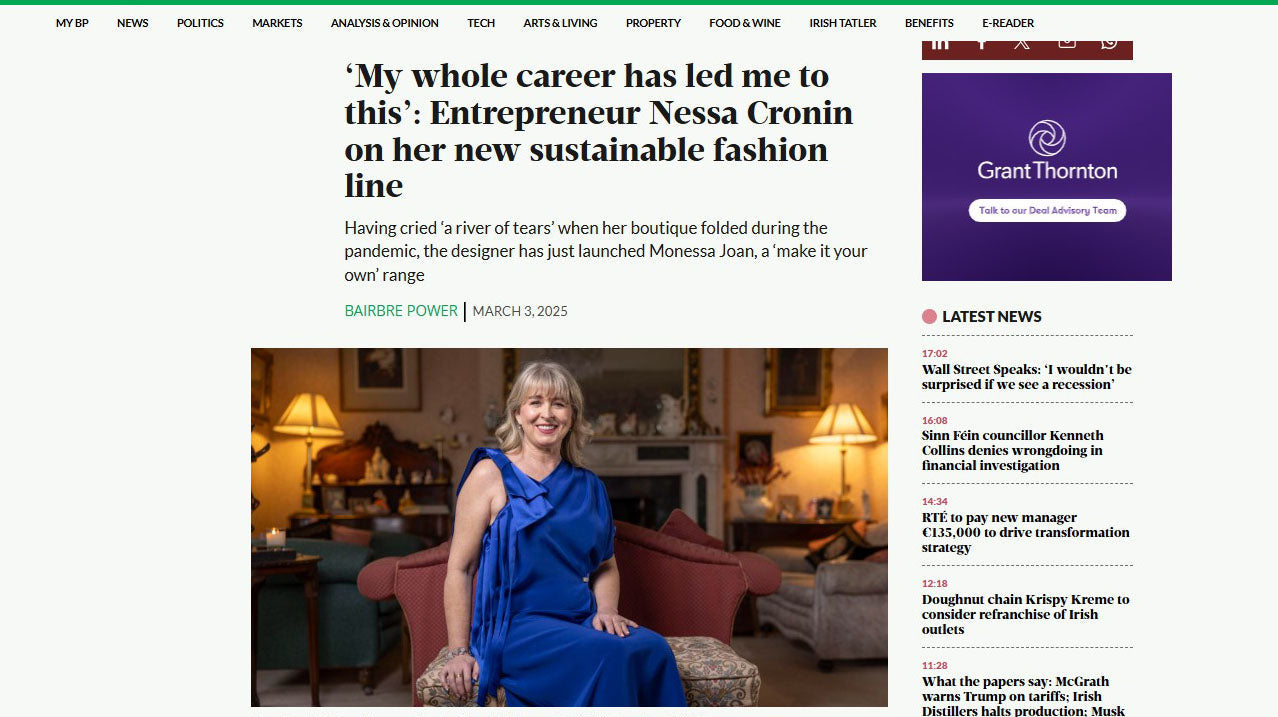This screenshot has height=717, width=1278.
Task: Share the article on X
Action: pyautogui.click(x=1023, y=42)
